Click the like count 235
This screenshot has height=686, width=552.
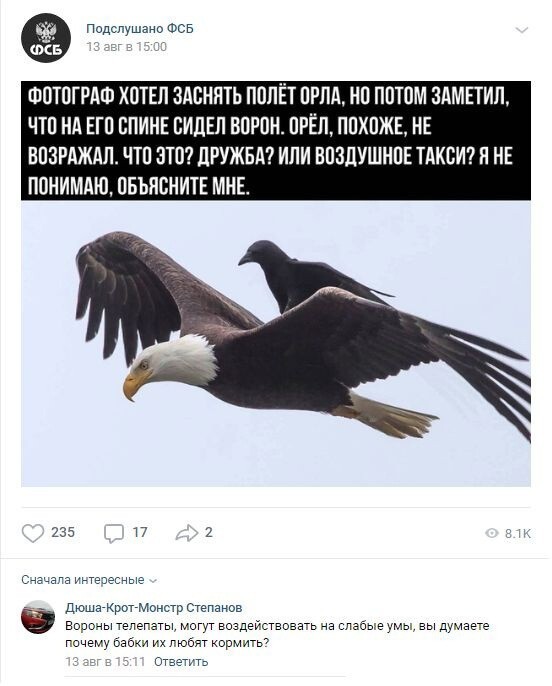tap(63, 532)
